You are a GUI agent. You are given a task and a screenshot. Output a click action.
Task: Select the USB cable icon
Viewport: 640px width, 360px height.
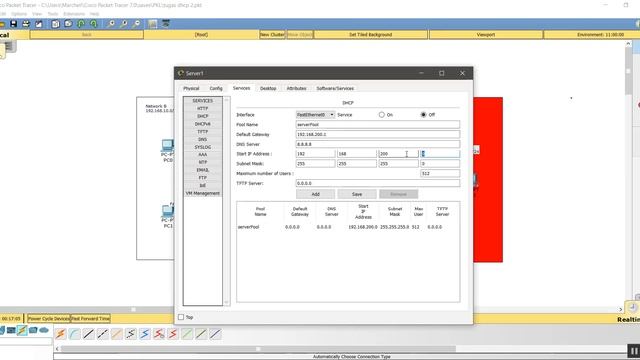point(215,334)
